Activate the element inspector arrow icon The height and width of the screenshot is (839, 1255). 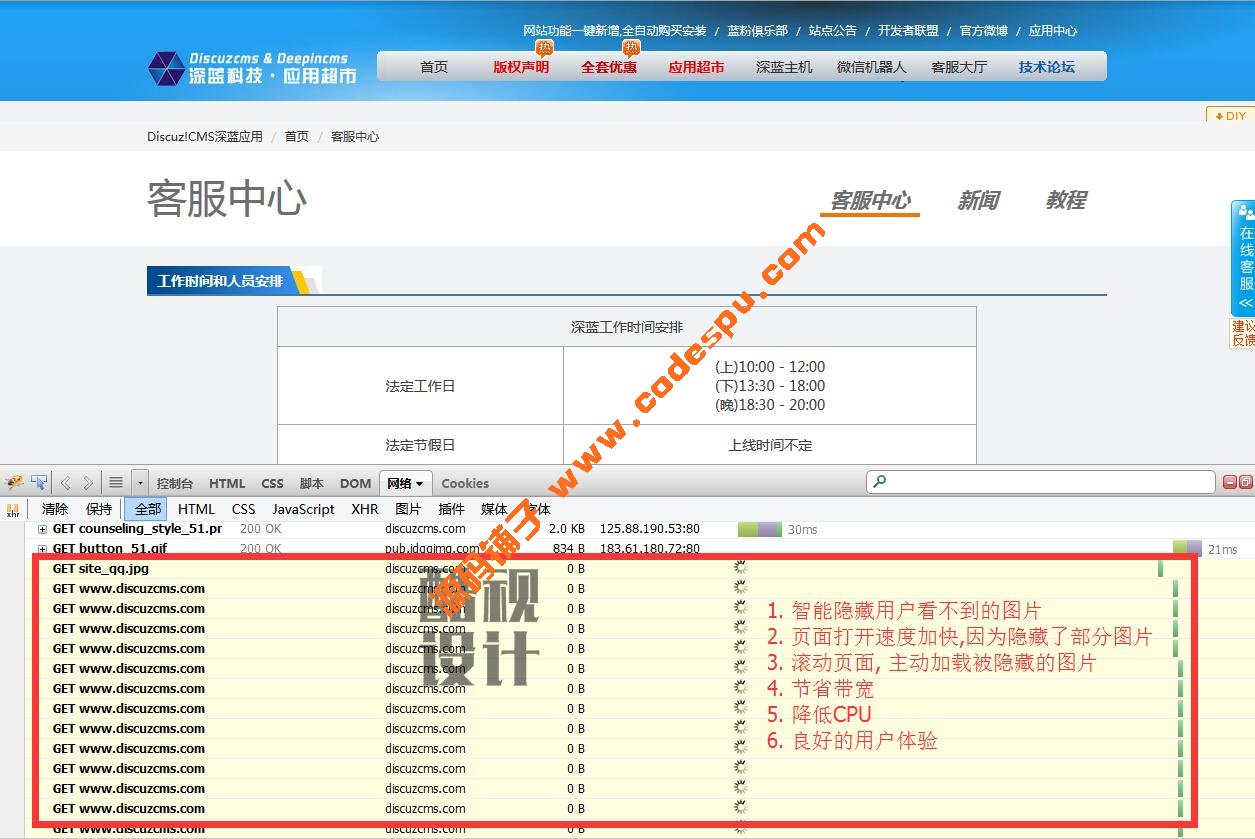coord(39,483)
